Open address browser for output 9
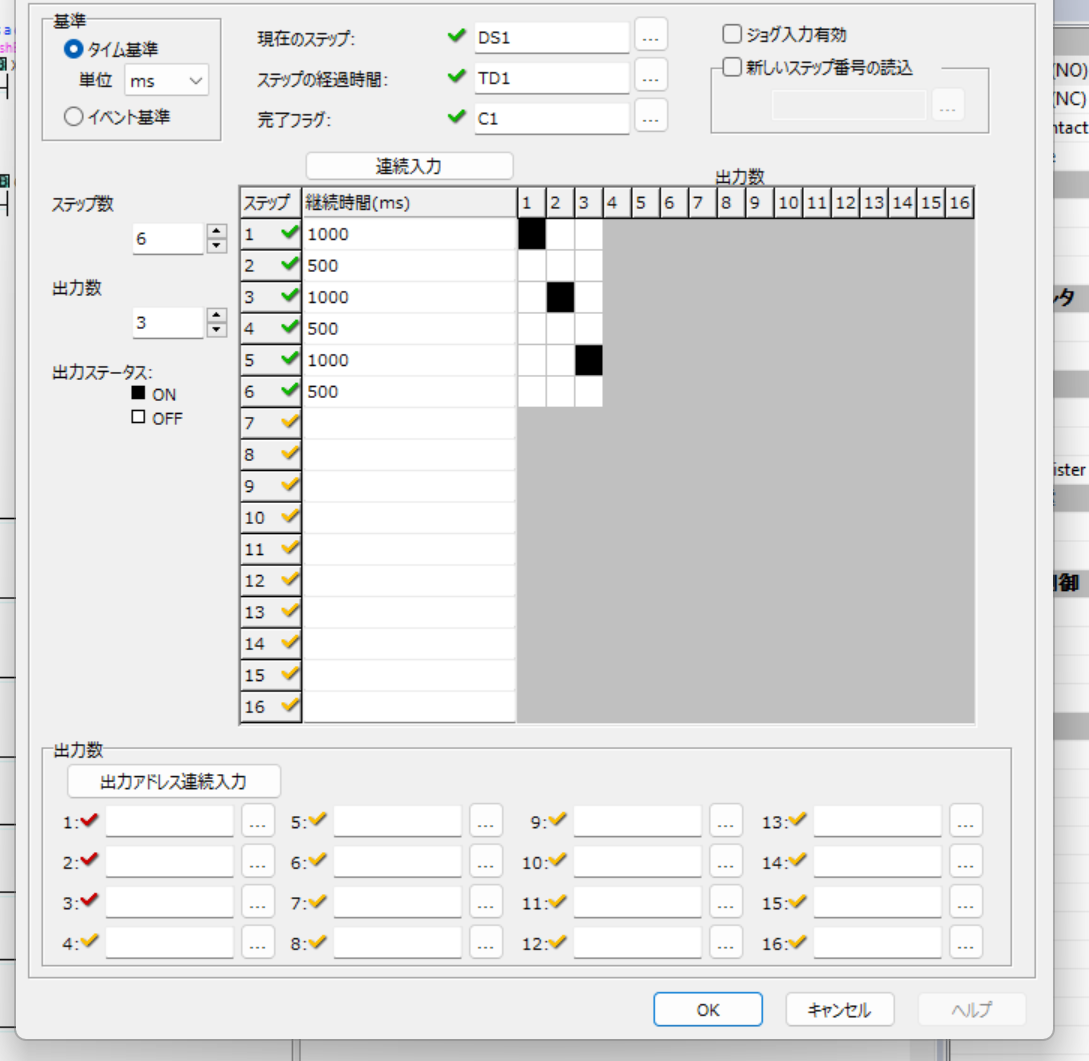 [726, 821]
